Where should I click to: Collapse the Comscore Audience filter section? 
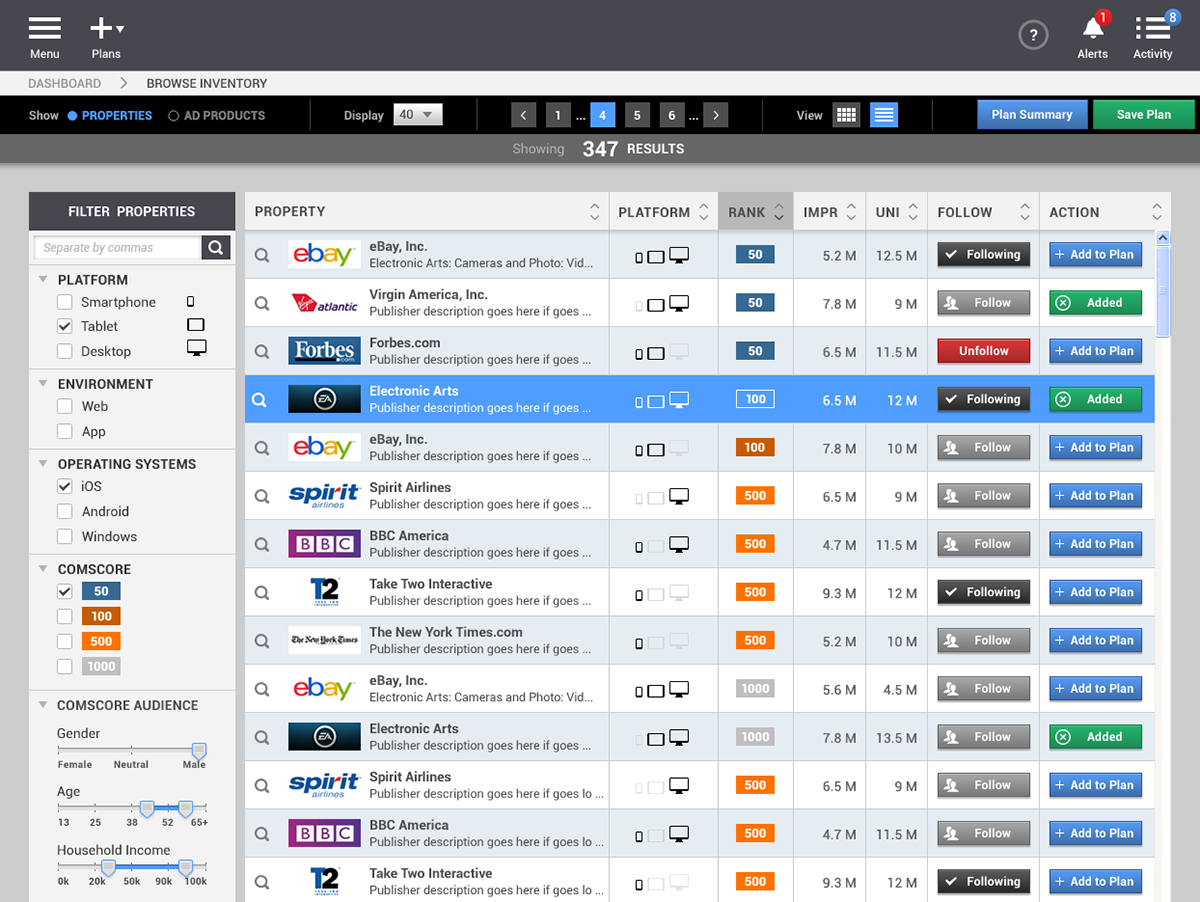pyautogui.click(x=43, y=704)
